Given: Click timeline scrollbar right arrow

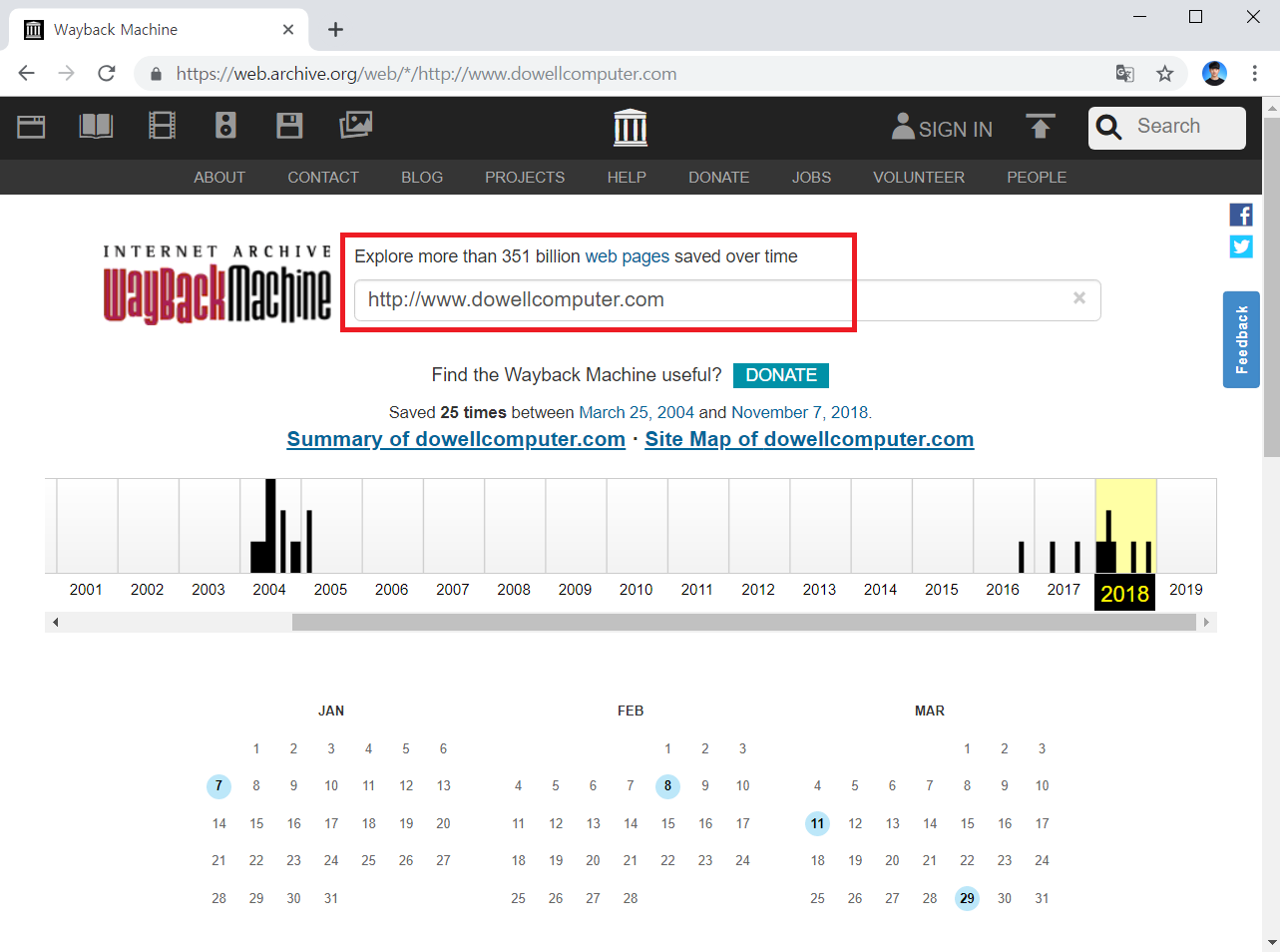Looking at the screenshot, I should (1206, 623).
